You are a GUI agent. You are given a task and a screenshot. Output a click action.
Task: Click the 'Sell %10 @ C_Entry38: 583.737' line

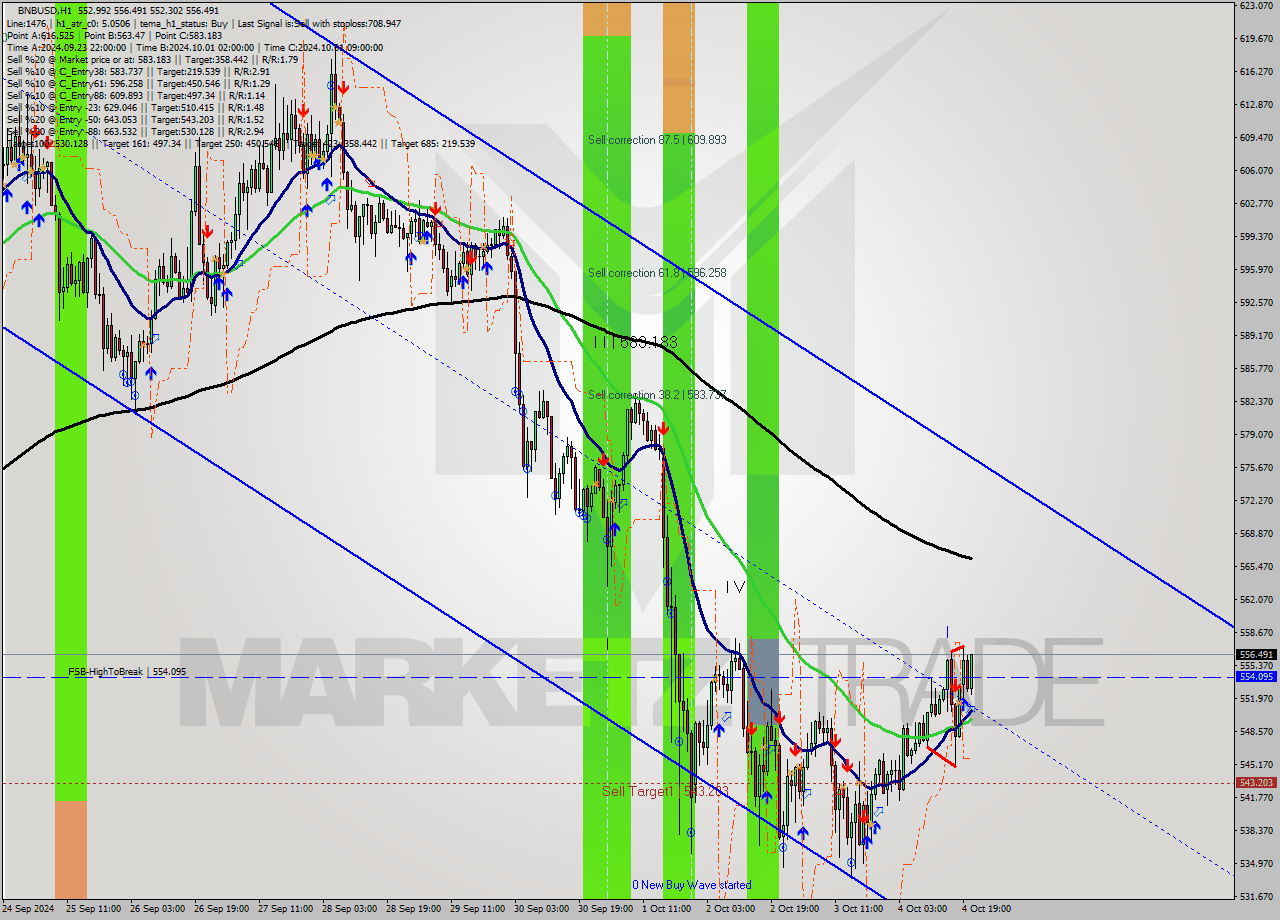[138, 71]
